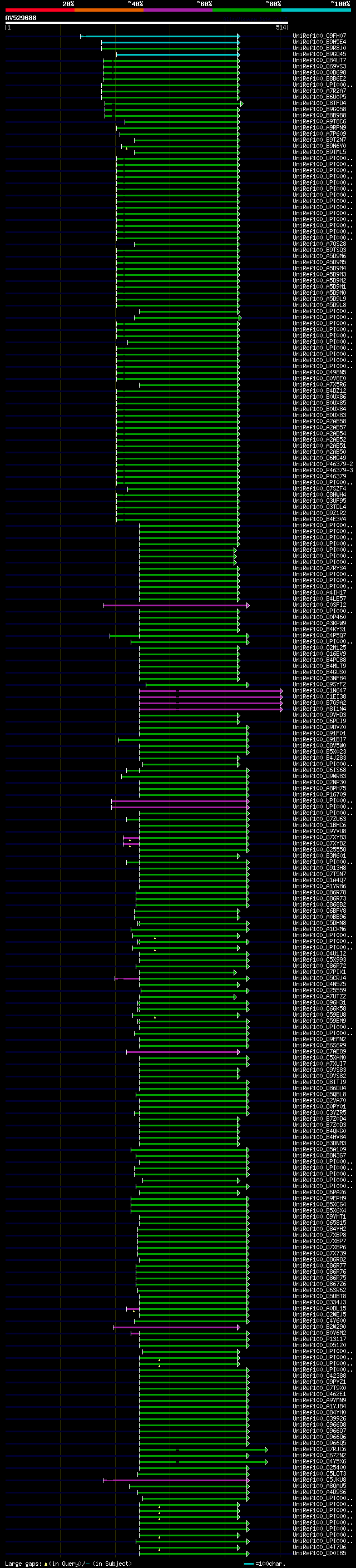This screenshot has height=1568, width=356.
Task: Click the purple ~60% identity color segment
Action: coord(179,10)
